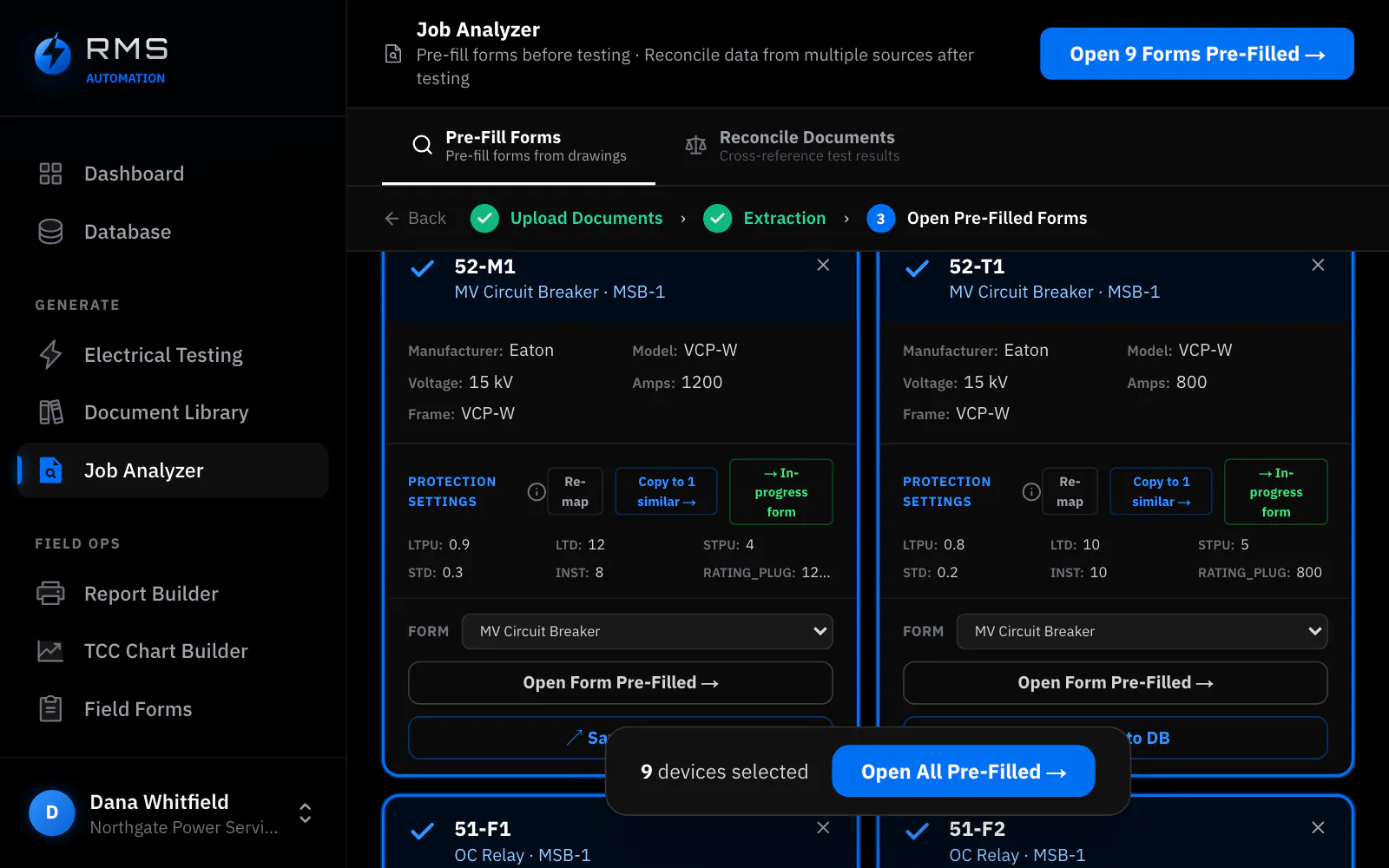Open the 52-T1 form type dropdown

click(1142, 631)
